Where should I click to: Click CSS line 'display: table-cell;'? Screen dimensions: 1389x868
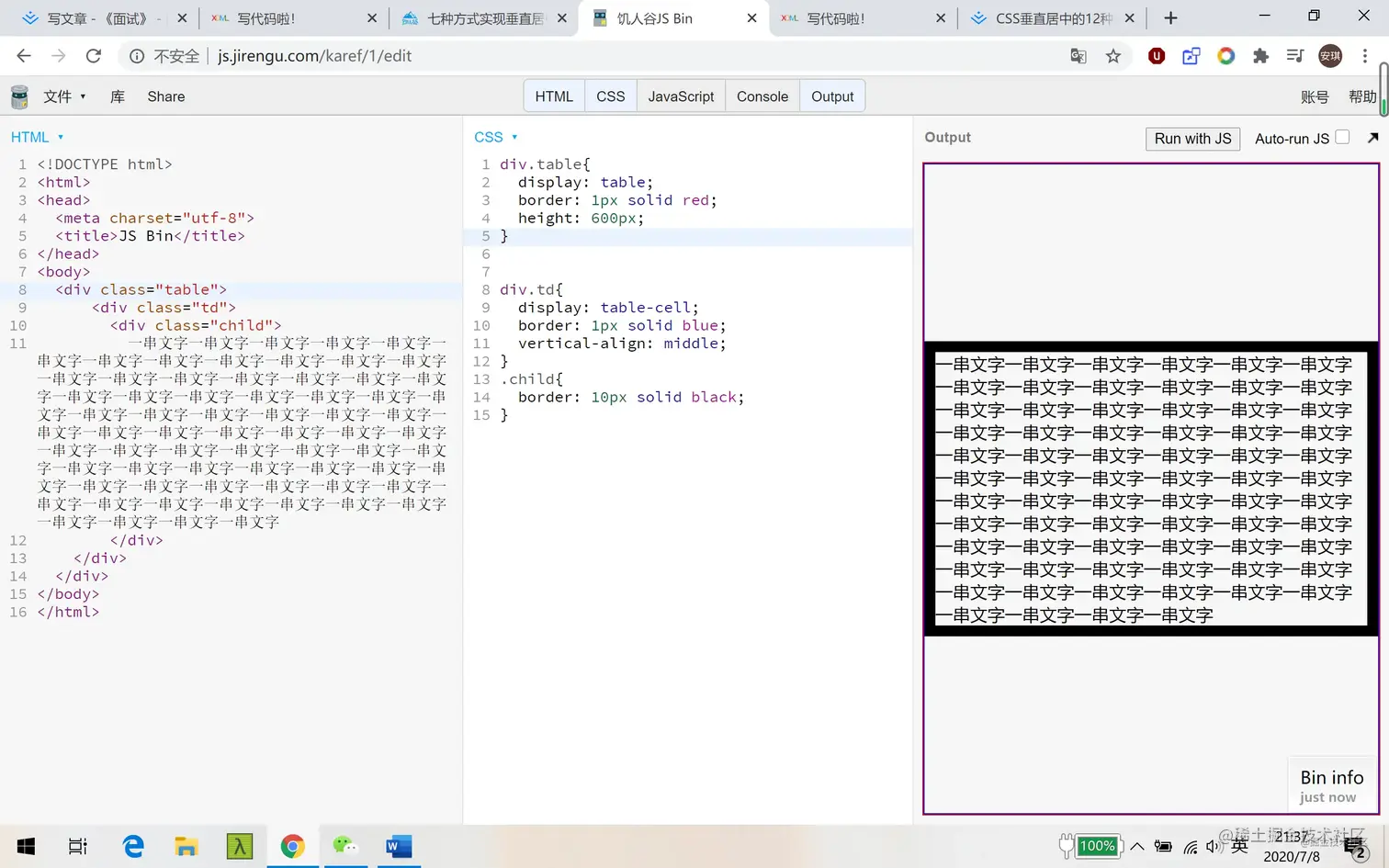[607, 308]
